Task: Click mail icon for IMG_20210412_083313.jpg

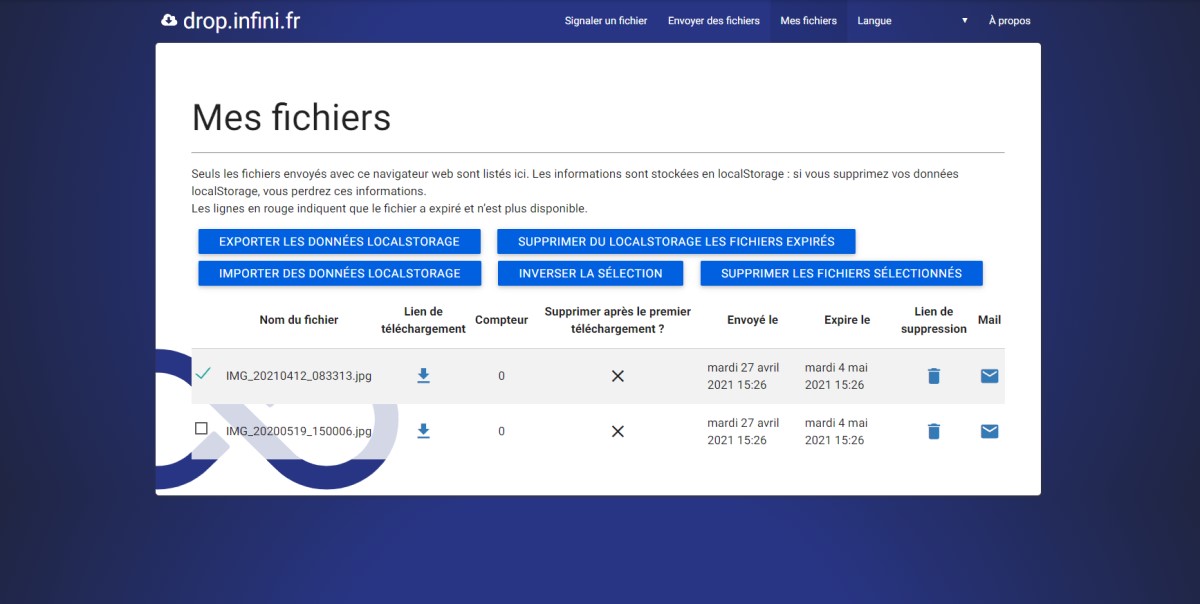Action: (989, 376)
